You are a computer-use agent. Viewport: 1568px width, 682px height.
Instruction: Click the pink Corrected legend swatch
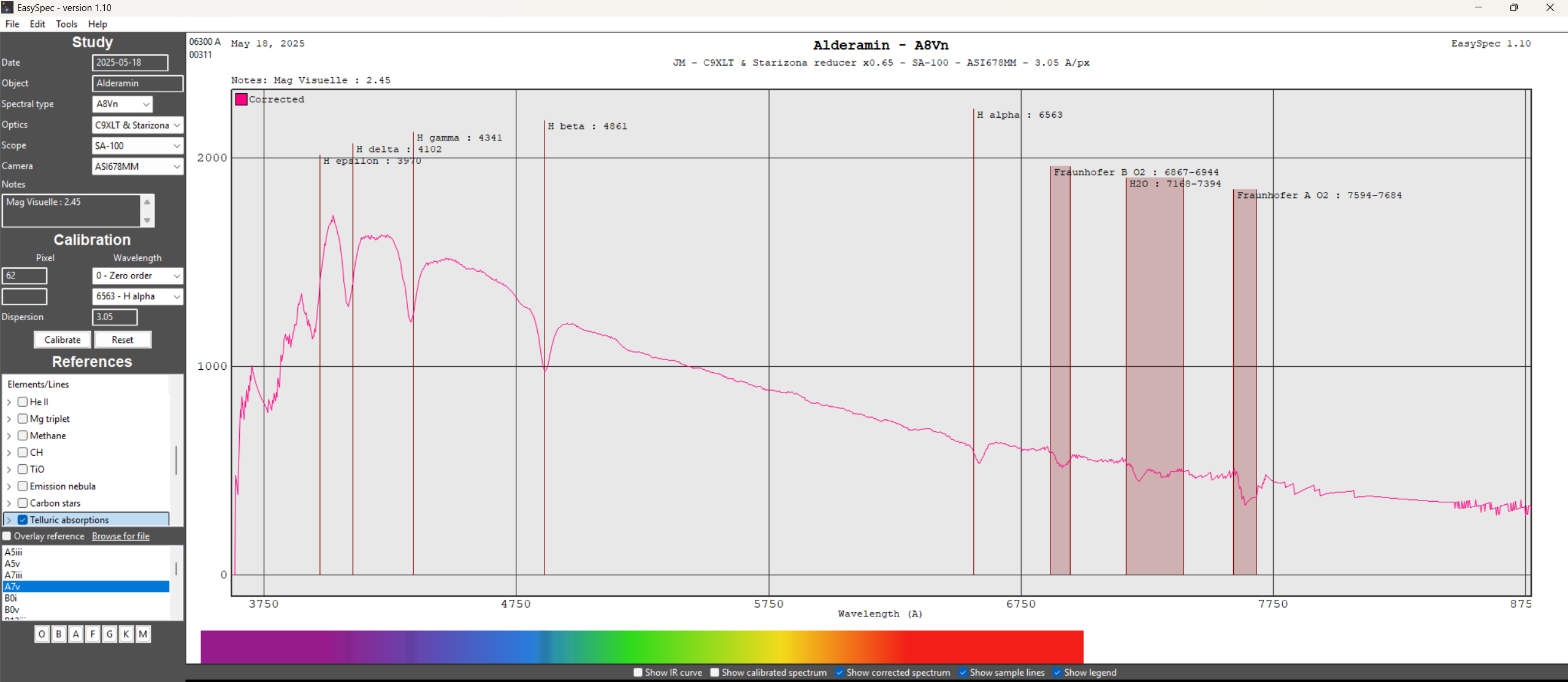[x=242, y=99]
